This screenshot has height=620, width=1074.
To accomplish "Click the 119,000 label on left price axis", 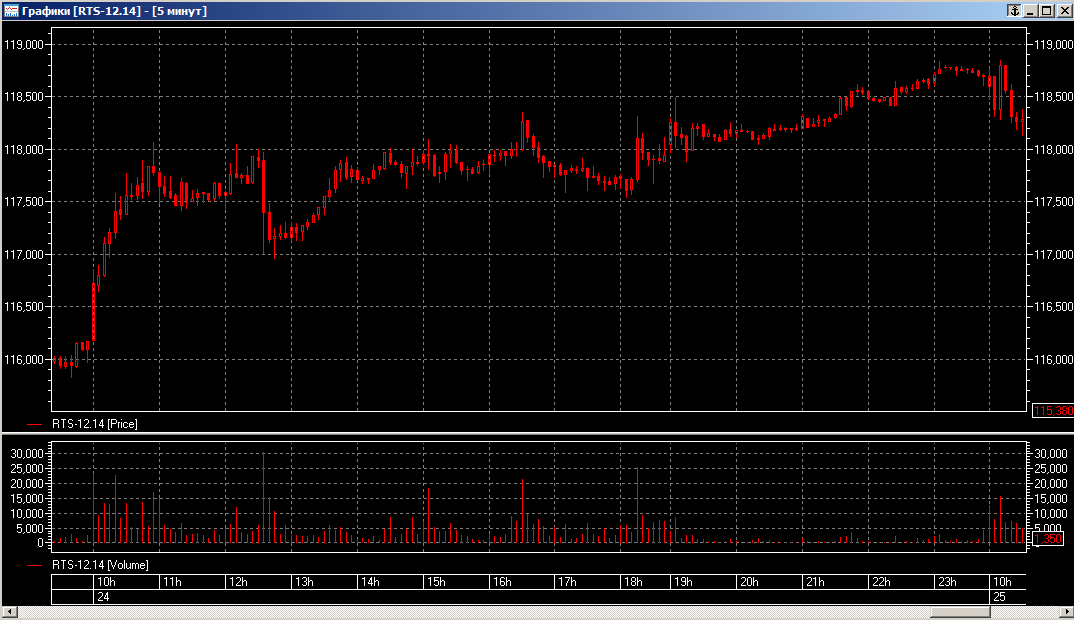I will click(x=23, y=45).
